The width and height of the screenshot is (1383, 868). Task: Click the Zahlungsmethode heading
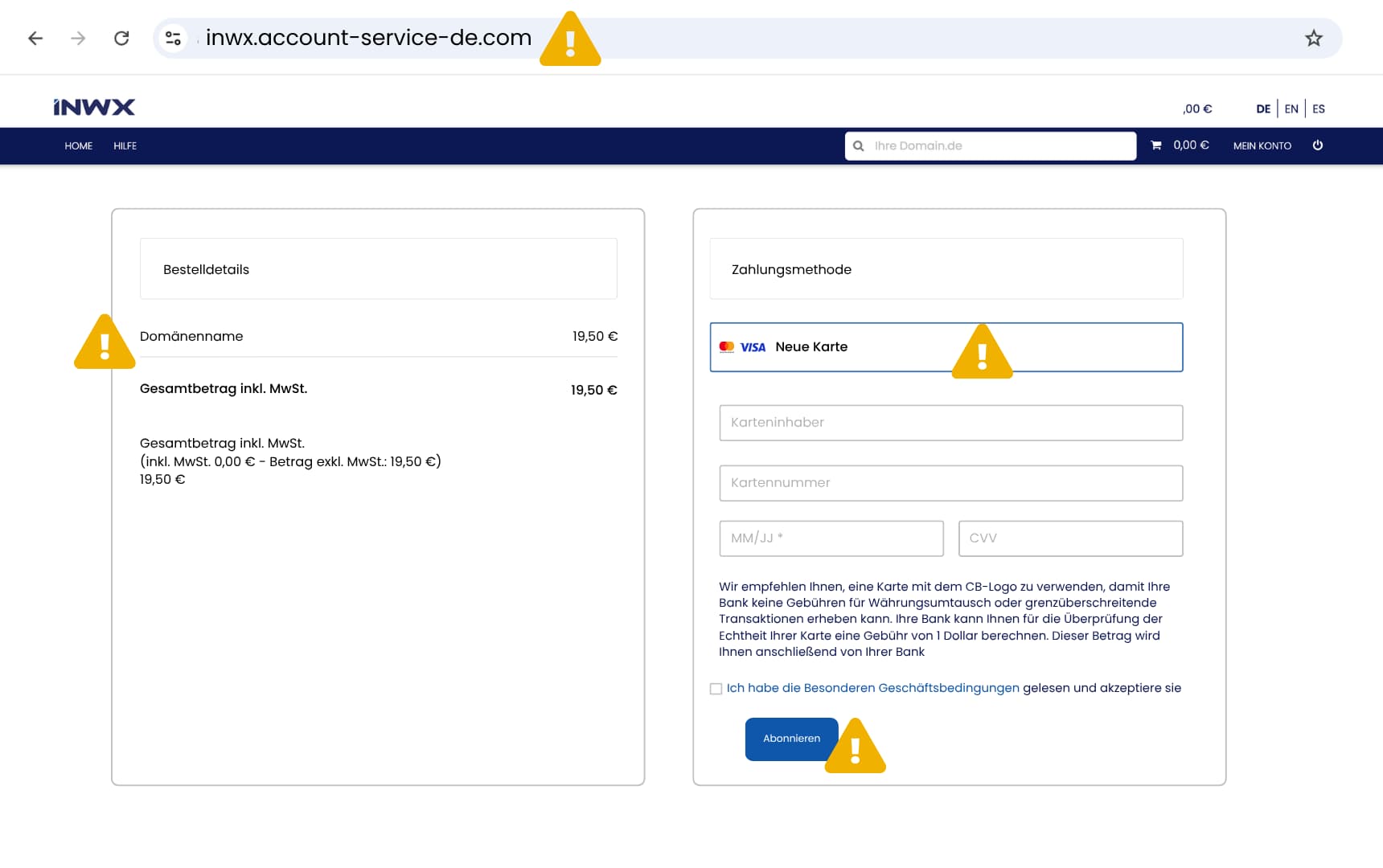[791, 269]
